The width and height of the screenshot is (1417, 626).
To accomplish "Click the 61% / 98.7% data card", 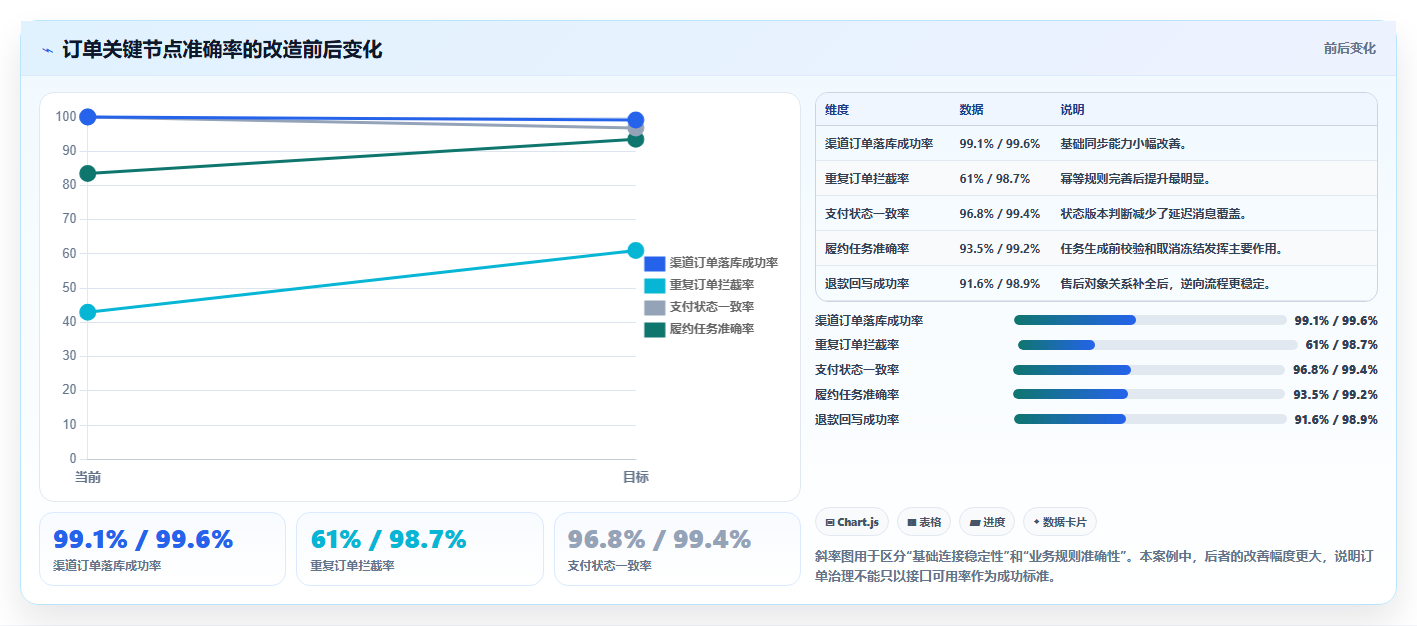I will [x=420, y=549].
